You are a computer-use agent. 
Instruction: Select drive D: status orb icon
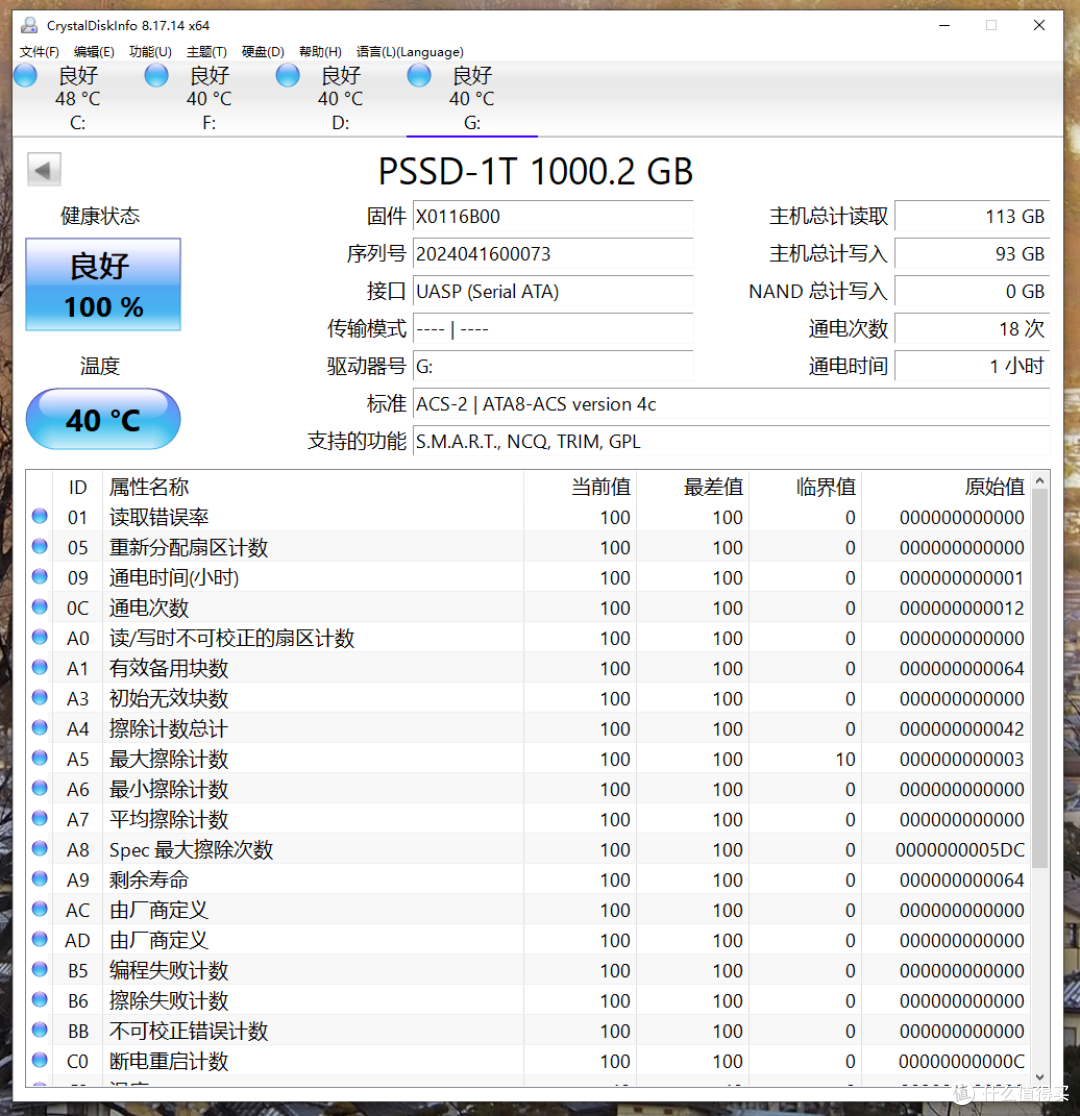(288, 75)
